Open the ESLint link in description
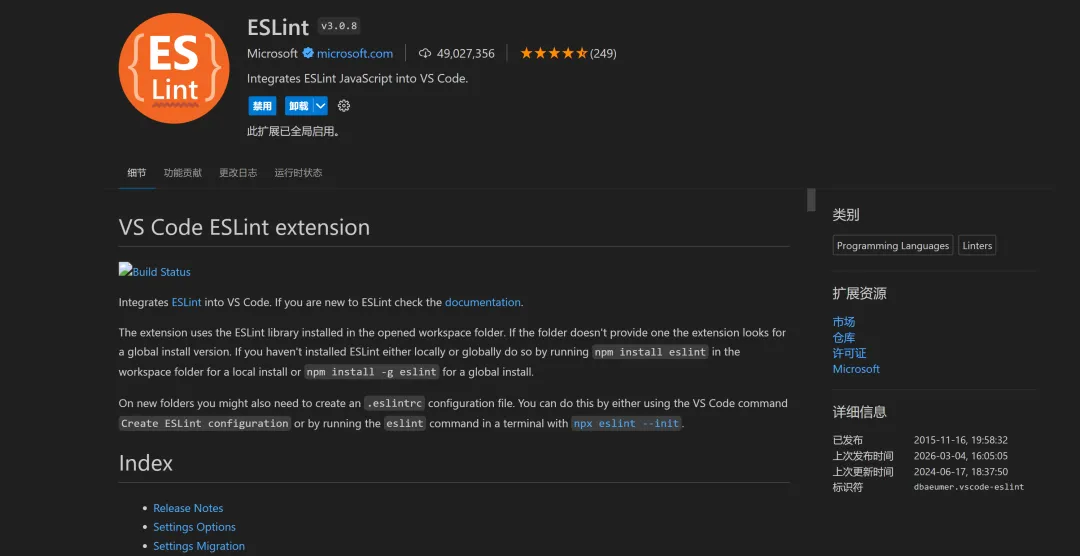 [x=187, y=302]
